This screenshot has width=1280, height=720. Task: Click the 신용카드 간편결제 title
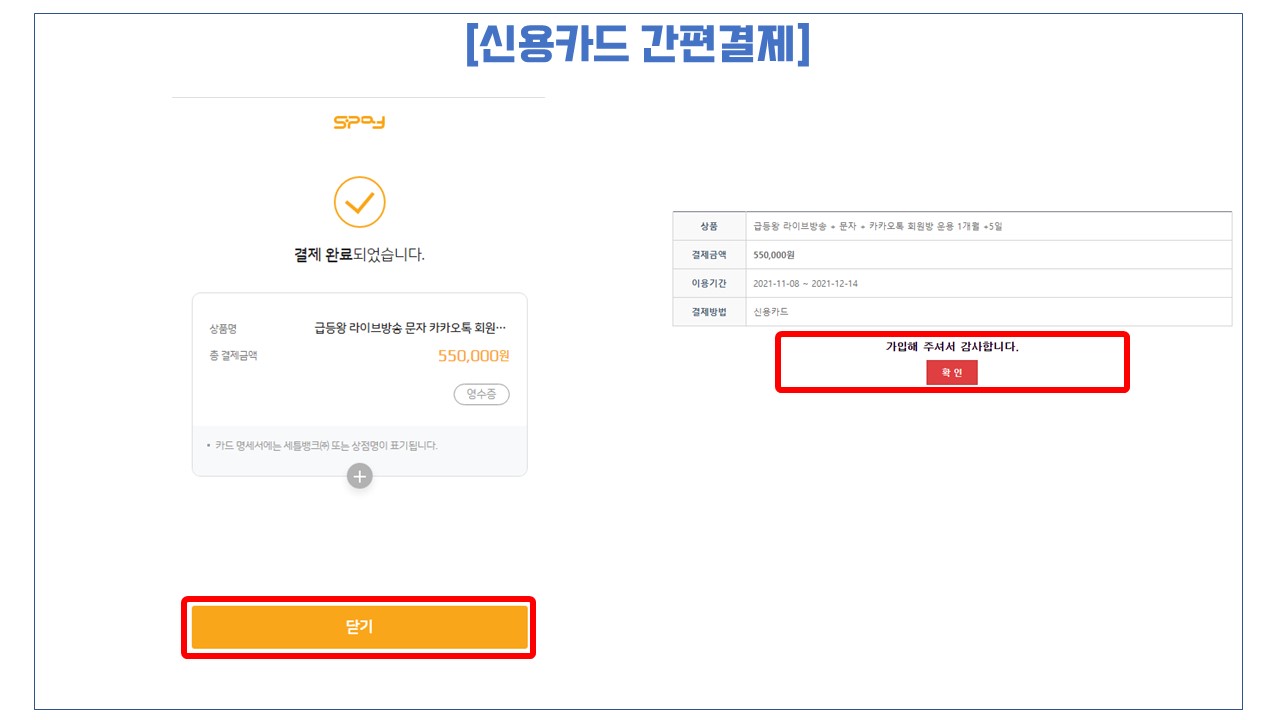[638, 43]
